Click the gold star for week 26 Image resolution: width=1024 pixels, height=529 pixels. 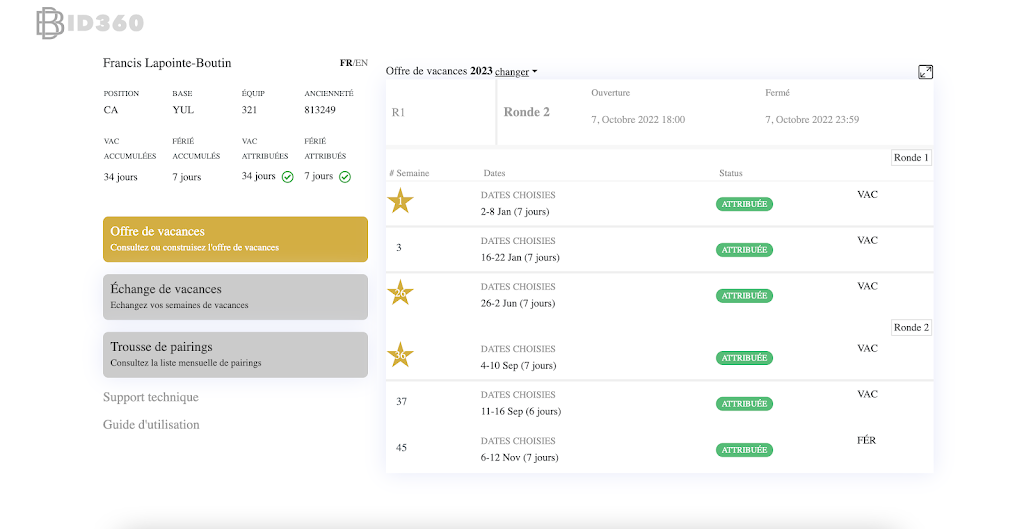[x=400, y=293]
